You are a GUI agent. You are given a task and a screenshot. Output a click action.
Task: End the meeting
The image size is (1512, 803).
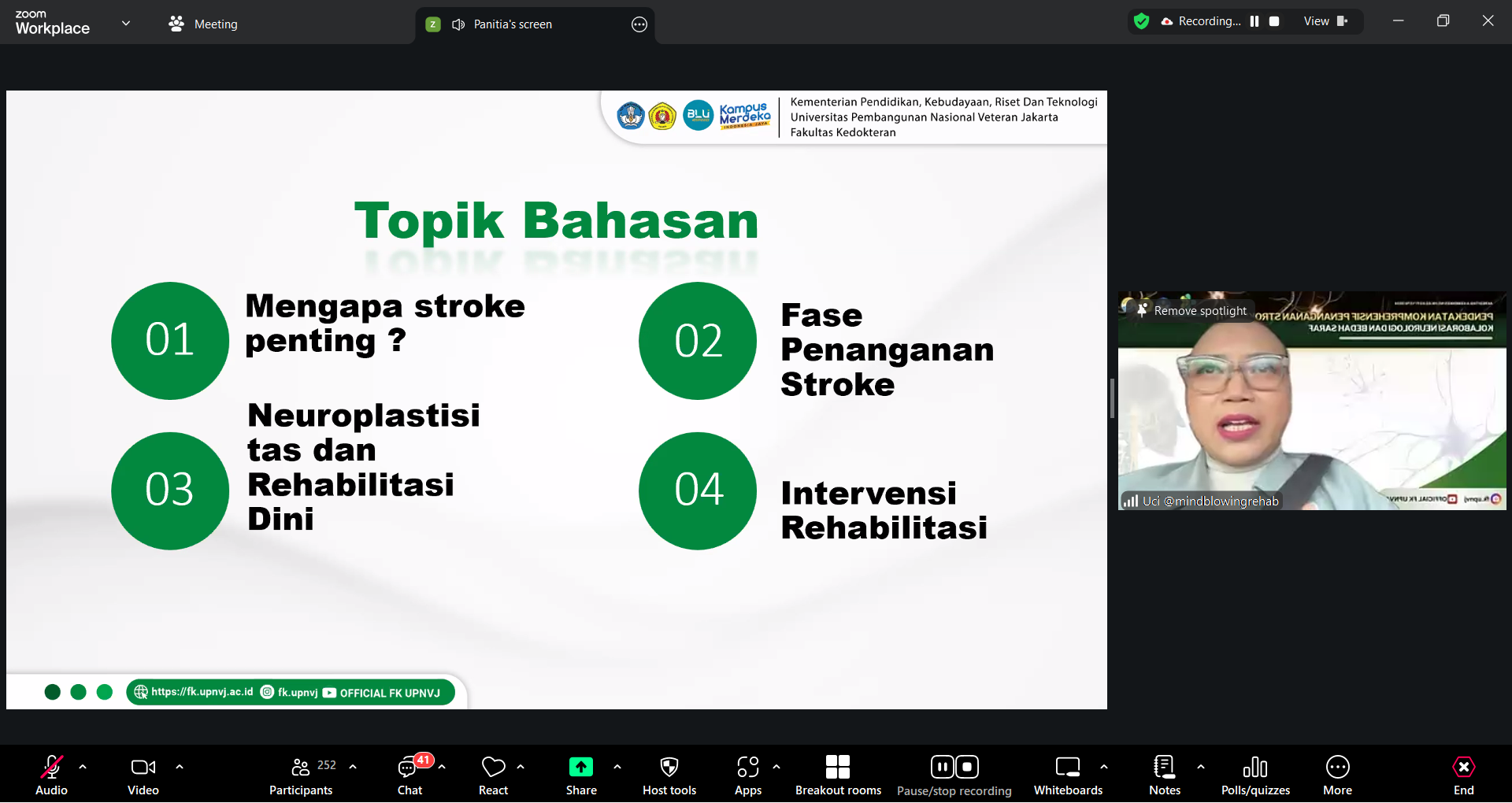pos(1463,775)
